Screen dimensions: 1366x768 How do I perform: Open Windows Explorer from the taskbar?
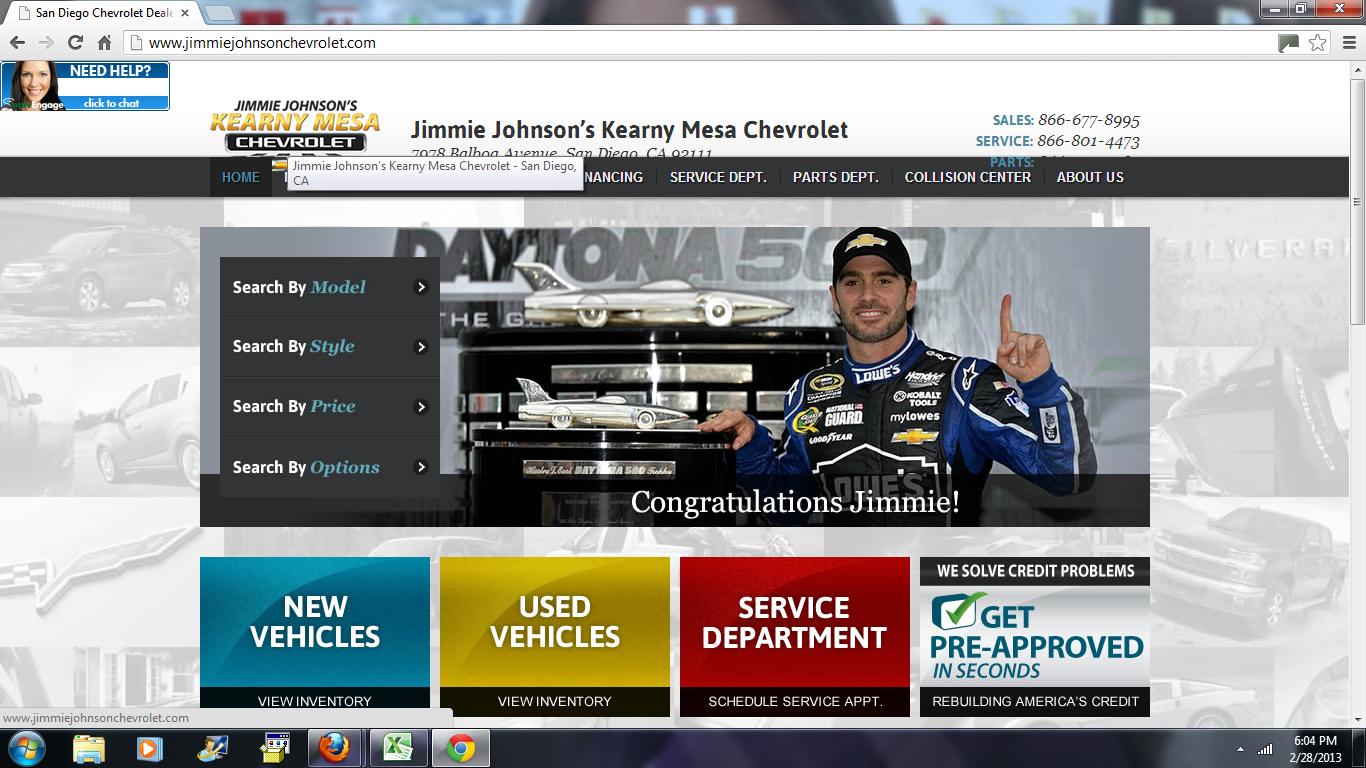(89, 747)
